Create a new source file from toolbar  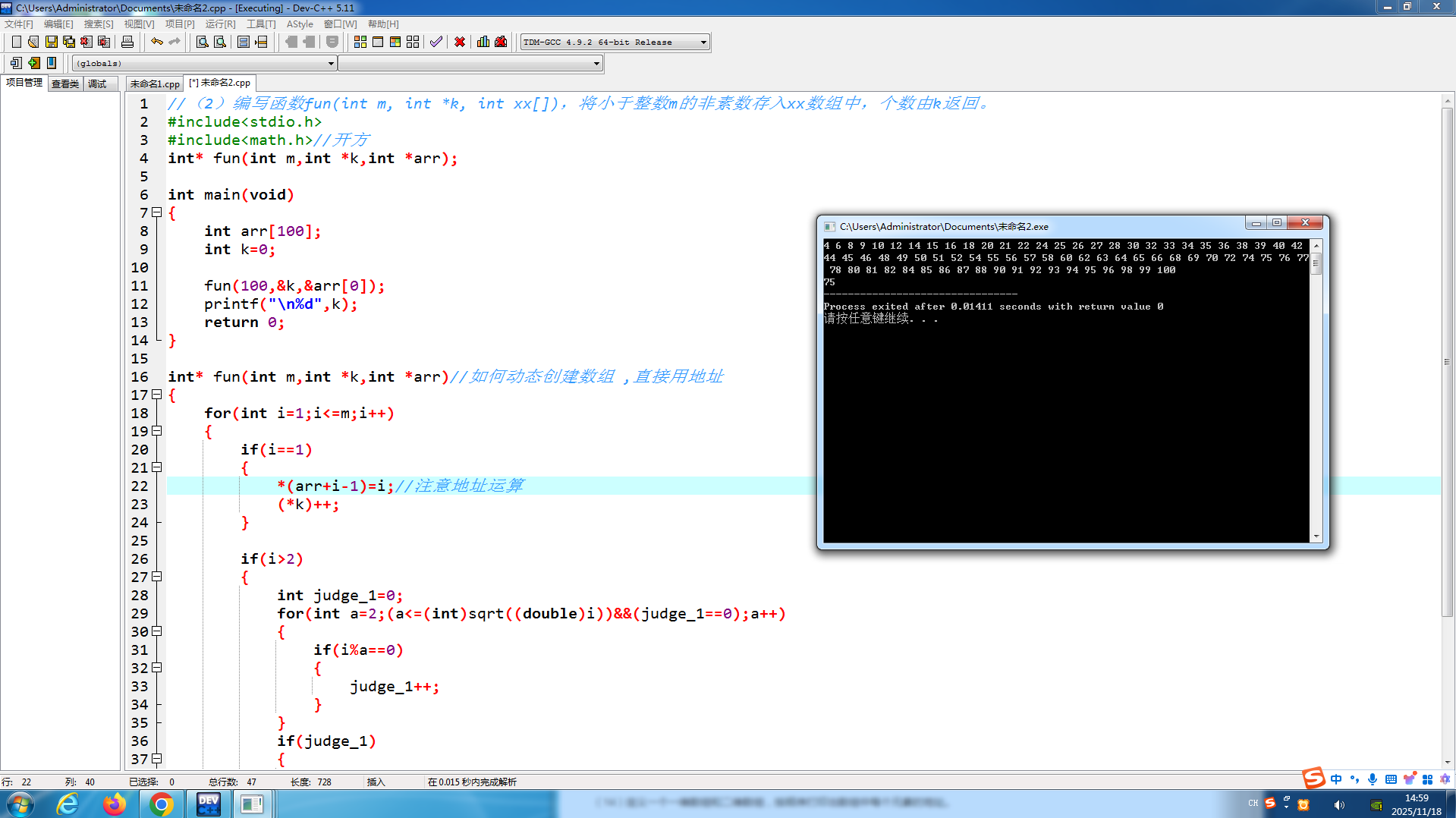pyautogui.click(x=16, y=42)
